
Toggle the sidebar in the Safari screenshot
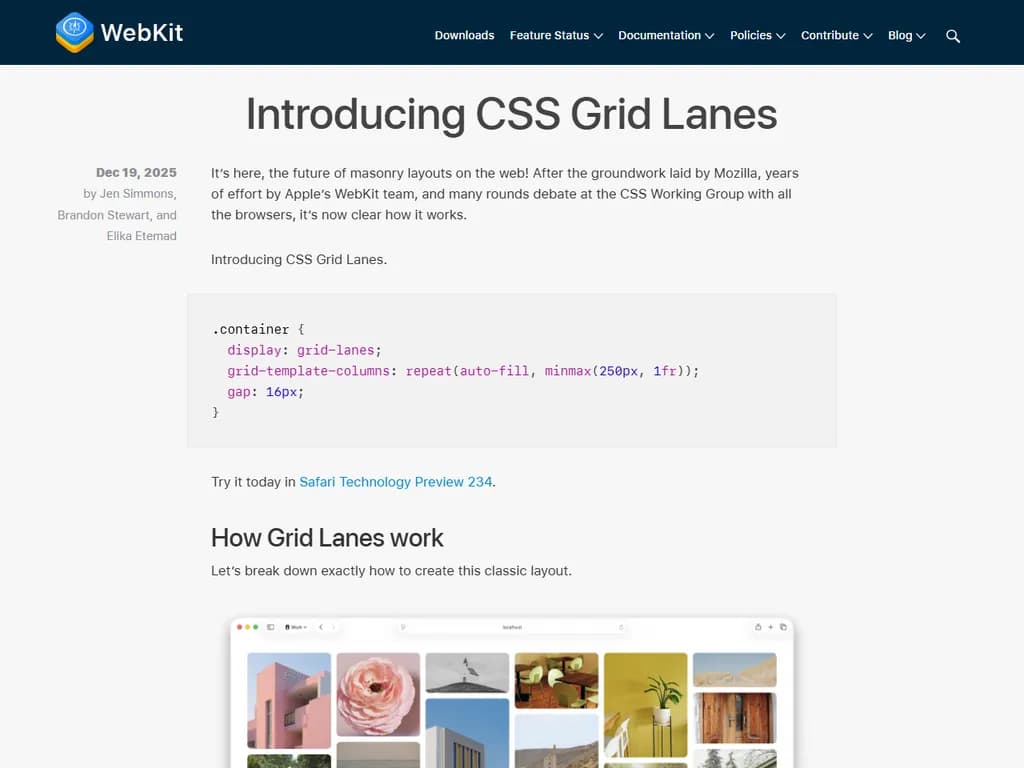coord(268,625)
